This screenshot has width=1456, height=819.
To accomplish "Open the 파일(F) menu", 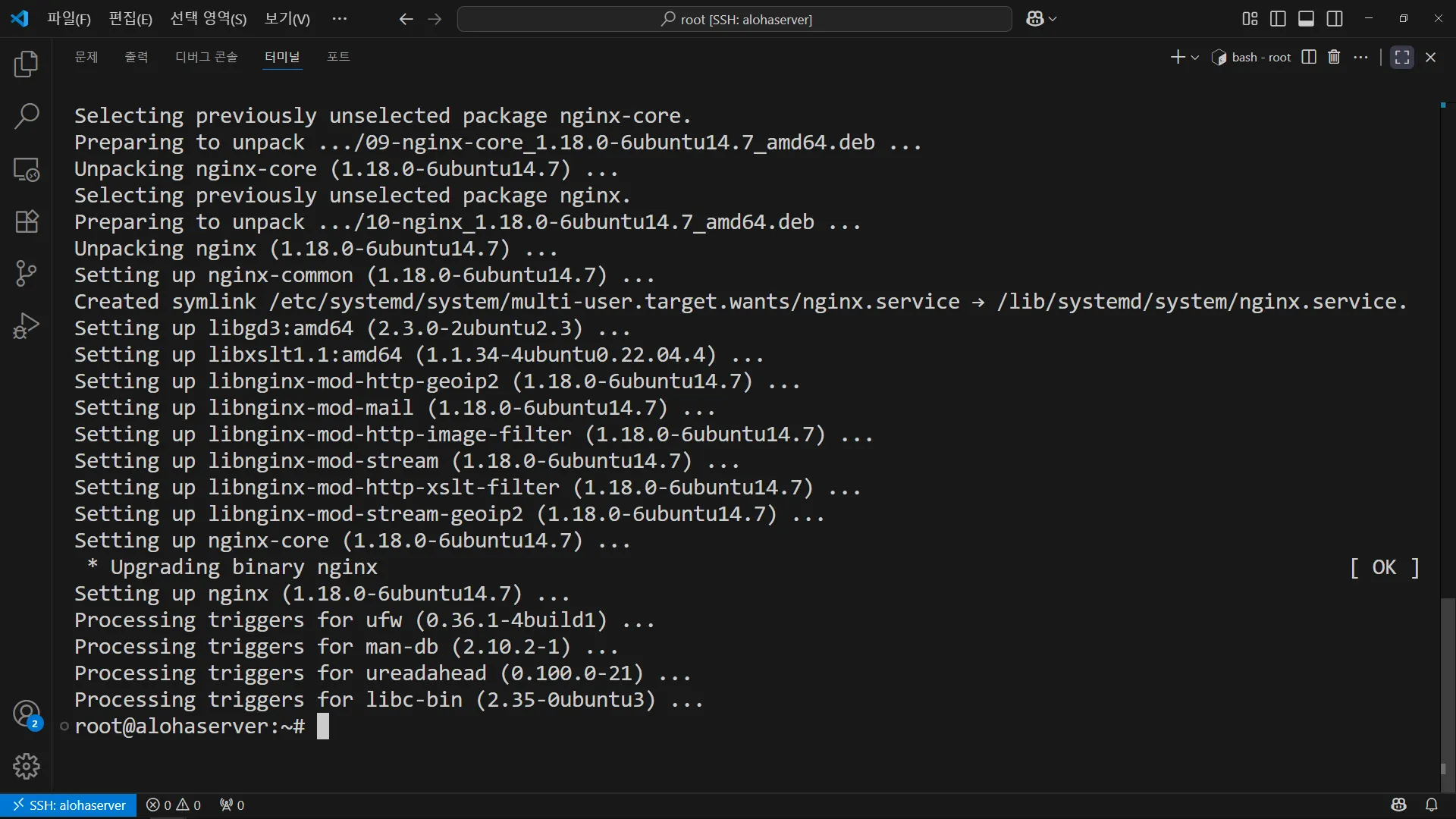I will (x=68, y=19).
